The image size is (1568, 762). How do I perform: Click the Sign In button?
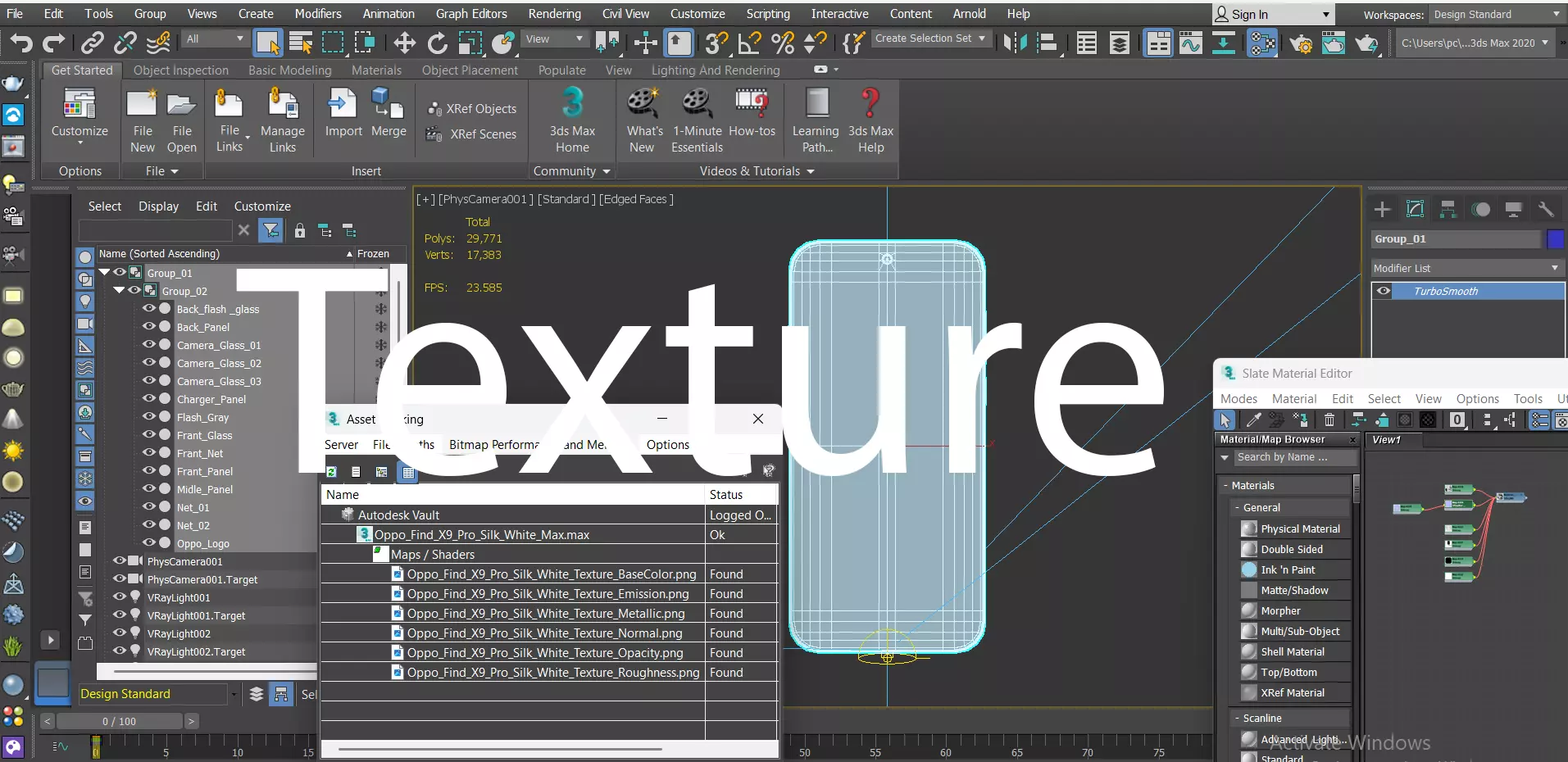(x=1273, y=15)
